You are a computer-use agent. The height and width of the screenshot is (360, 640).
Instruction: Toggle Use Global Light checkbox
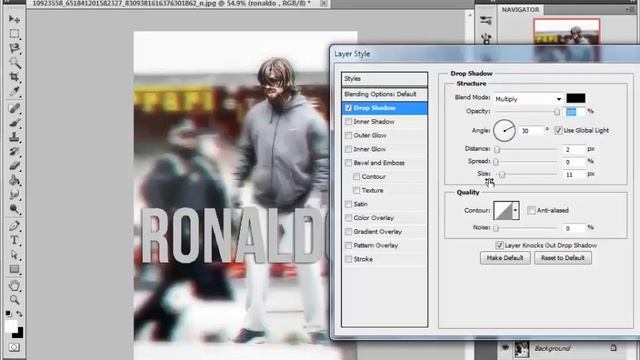tap(558, 131)
